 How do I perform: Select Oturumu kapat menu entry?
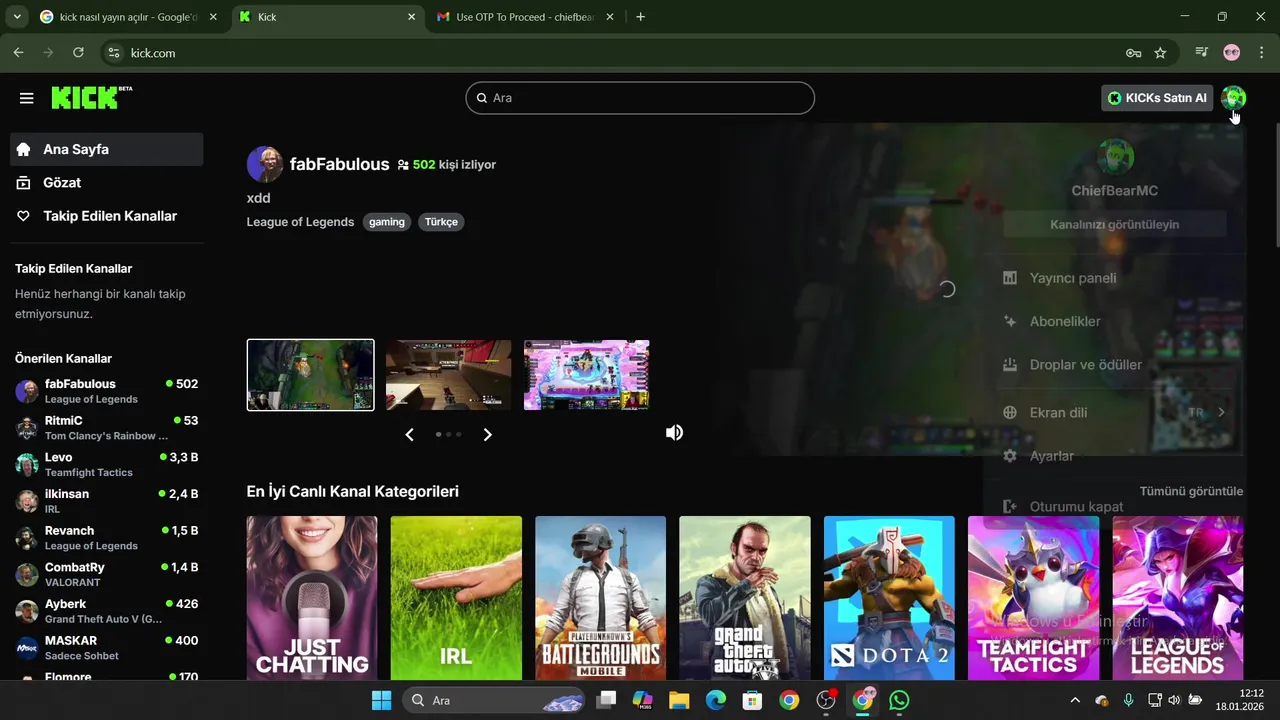click(x=1114, y=507)
